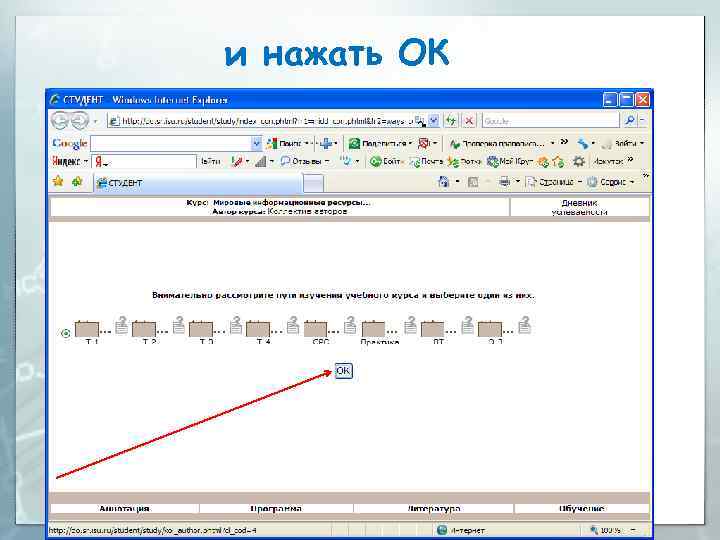Viewport: 720px width, 540px height.
Task: Stop loading with the red X icon
Action: click(469, 121)
